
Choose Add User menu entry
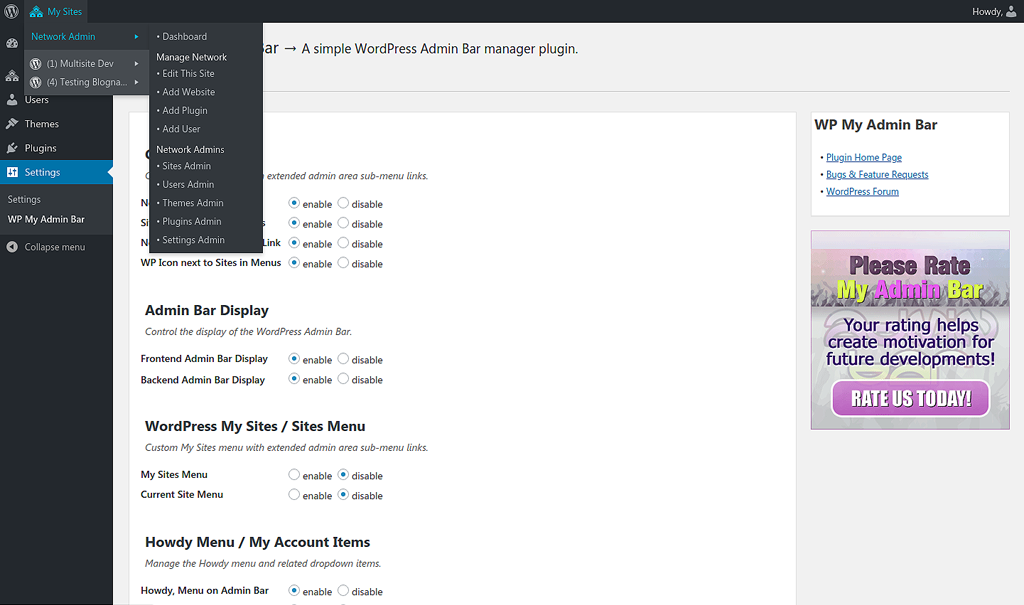[181, 129]
